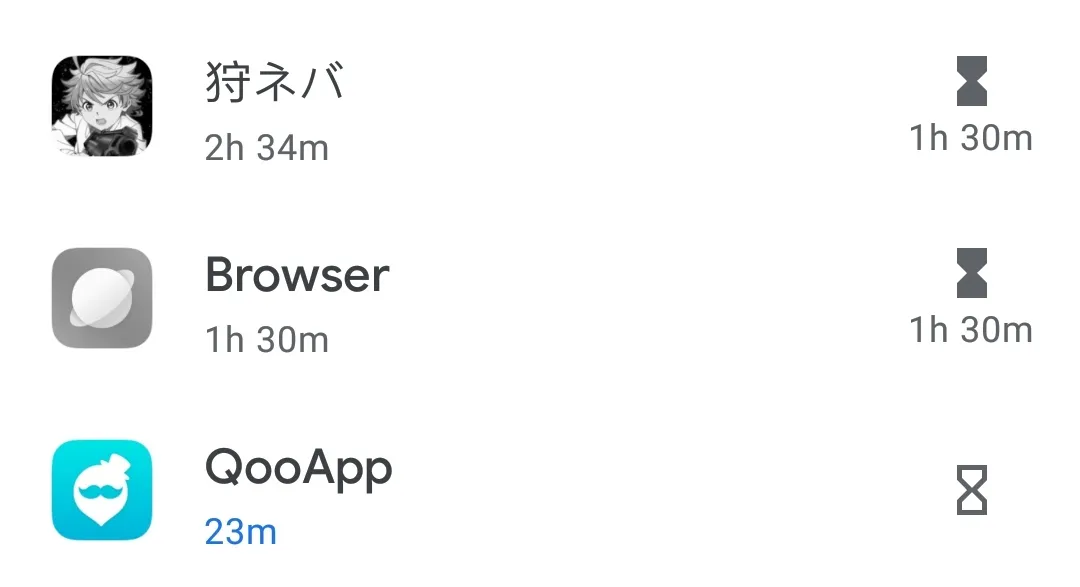Image resolution: width=1080 pixels, height=587 pixels.
Task: Tap the teal QooApp app icon
Action: (102, 490)
